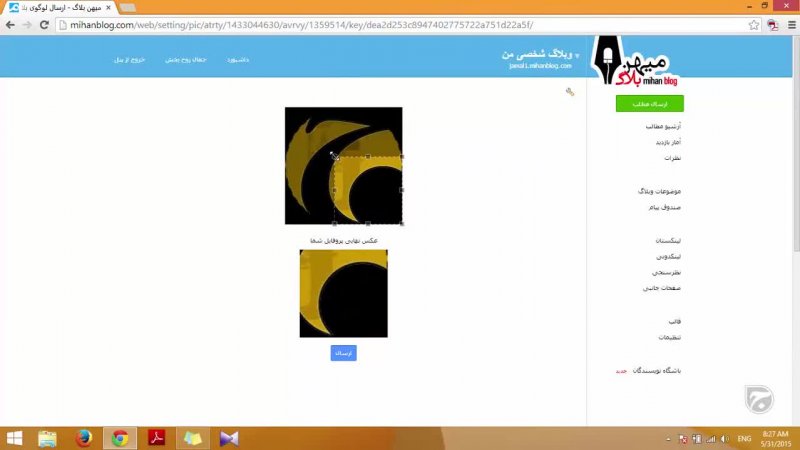Click the ENG language indicator
Image resolution: width=800 pixels, height=450 pixels.
coord(744,439)
